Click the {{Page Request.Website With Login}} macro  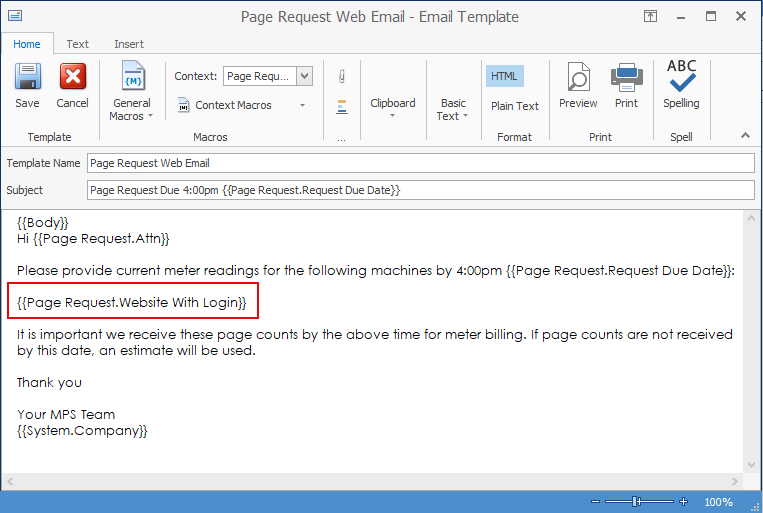tap(132, 303)
